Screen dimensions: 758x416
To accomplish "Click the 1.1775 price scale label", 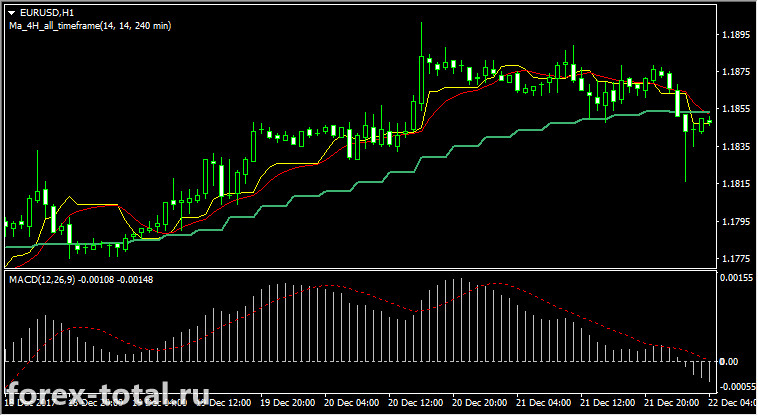I will 735,259.
